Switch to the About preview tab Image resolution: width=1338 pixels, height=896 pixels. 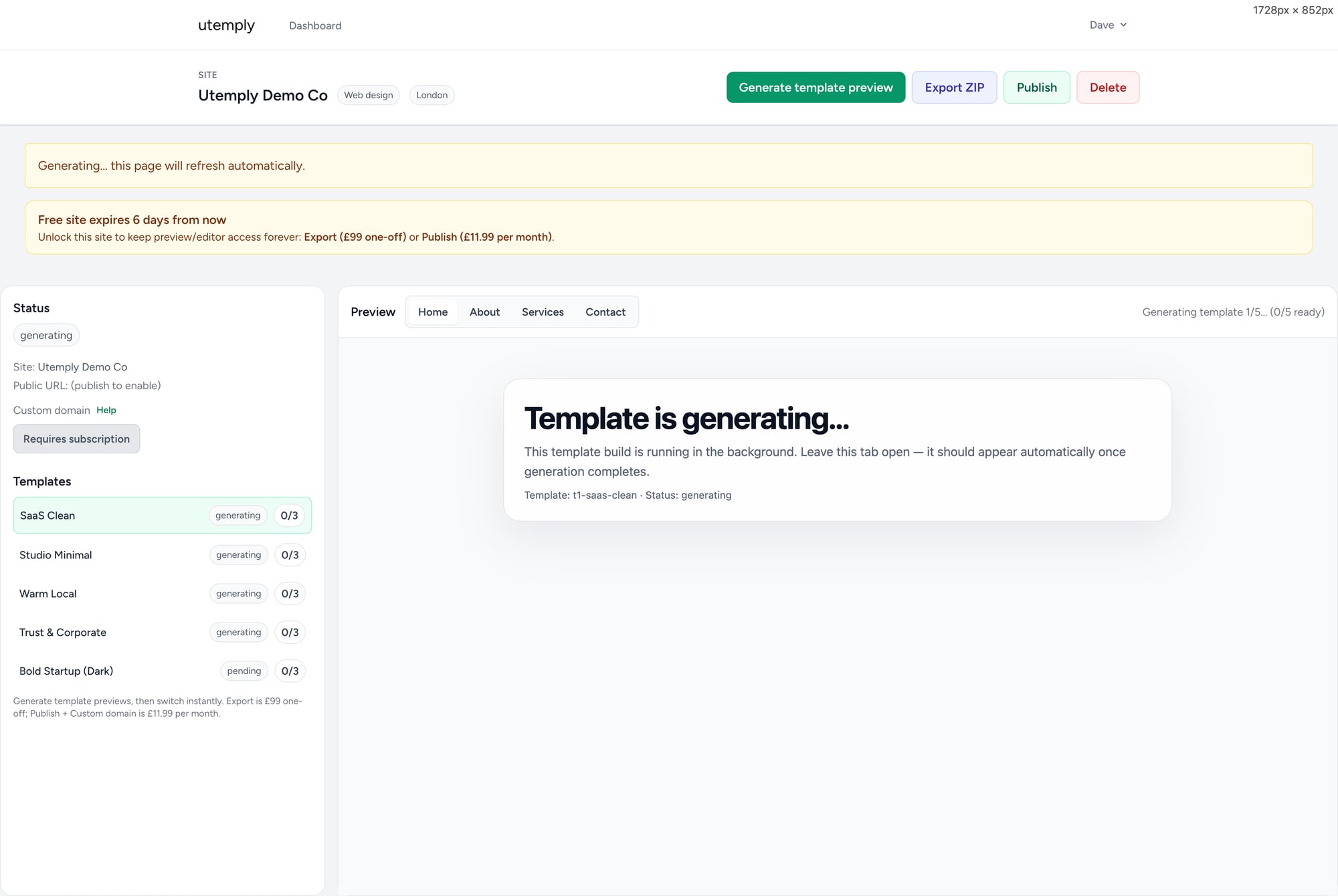[484, 312]
